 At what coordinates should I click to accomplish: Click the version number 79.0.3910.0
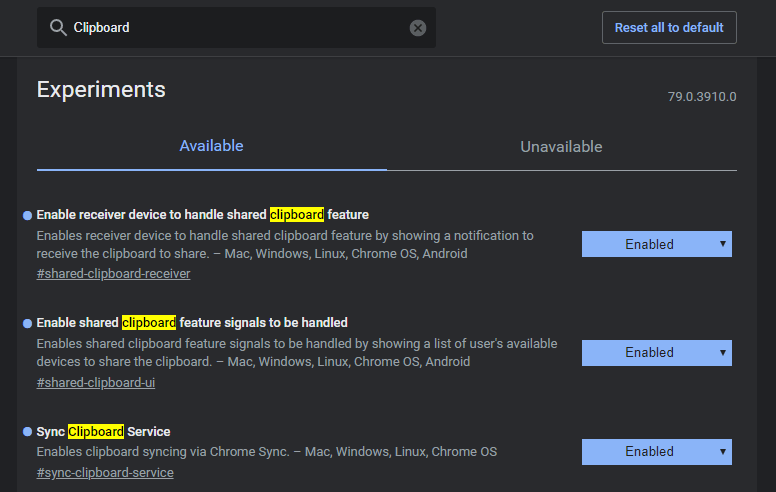[x=702, y=97]
